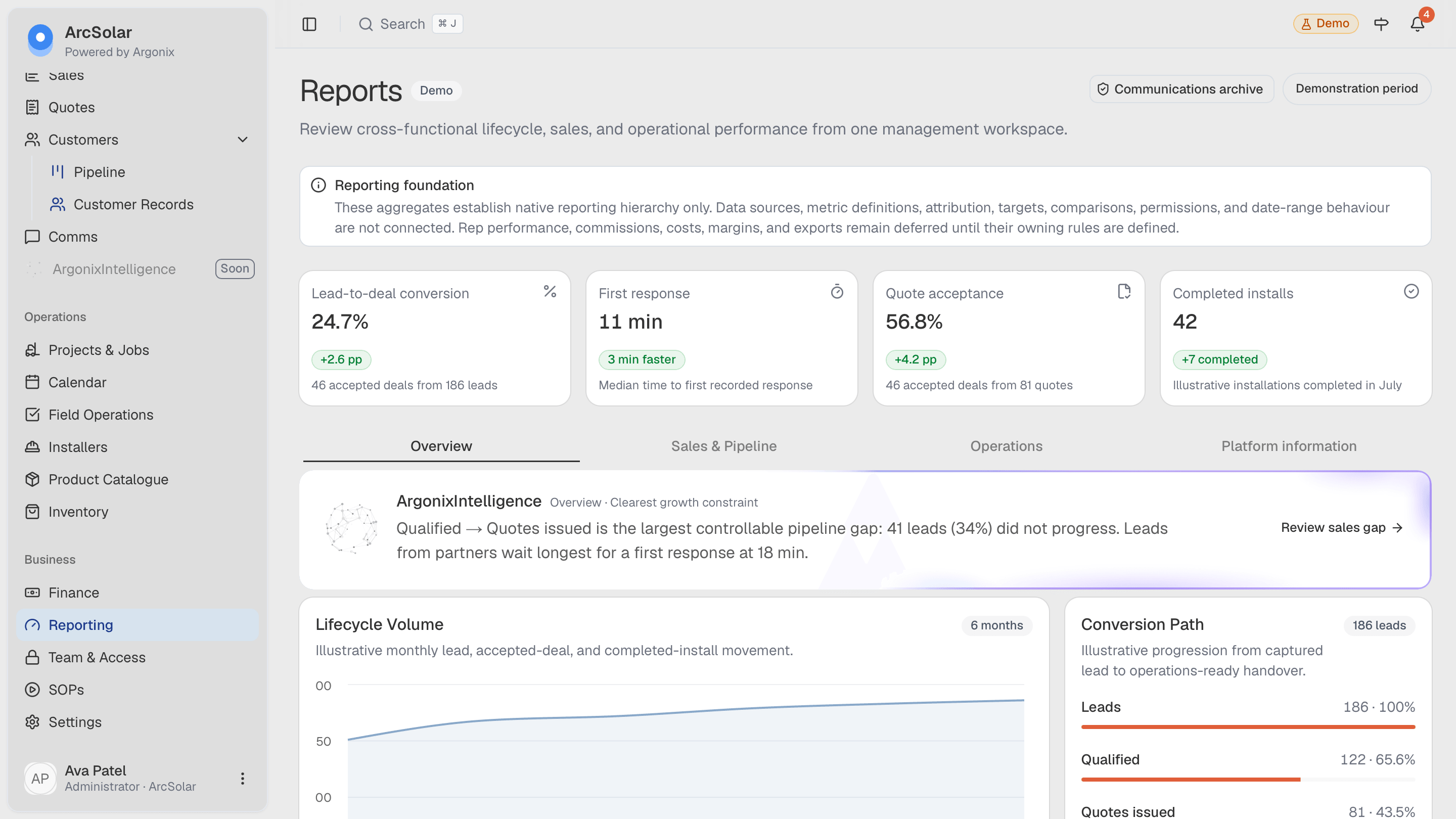Viewport: 1456px width, 819px height.
Task: Open the notifications bell
Action: (1417, 24)
